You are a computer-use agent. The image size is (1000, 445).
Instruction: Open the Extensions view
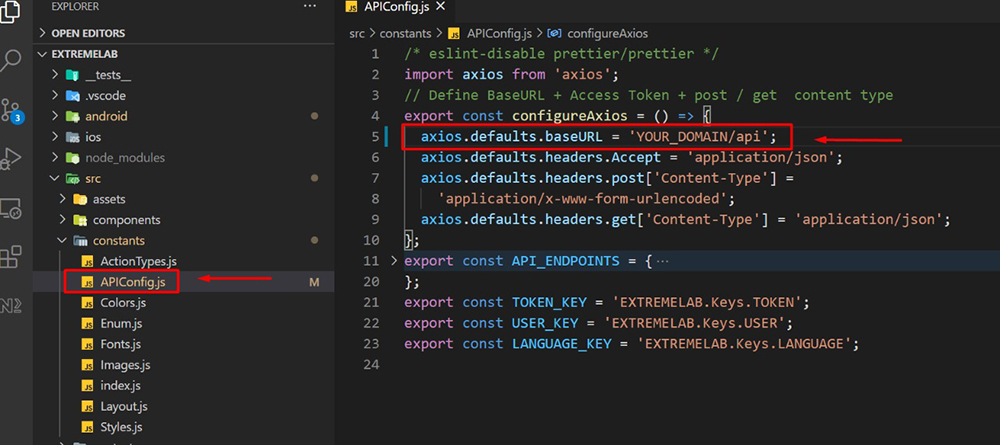pos(12,257)
